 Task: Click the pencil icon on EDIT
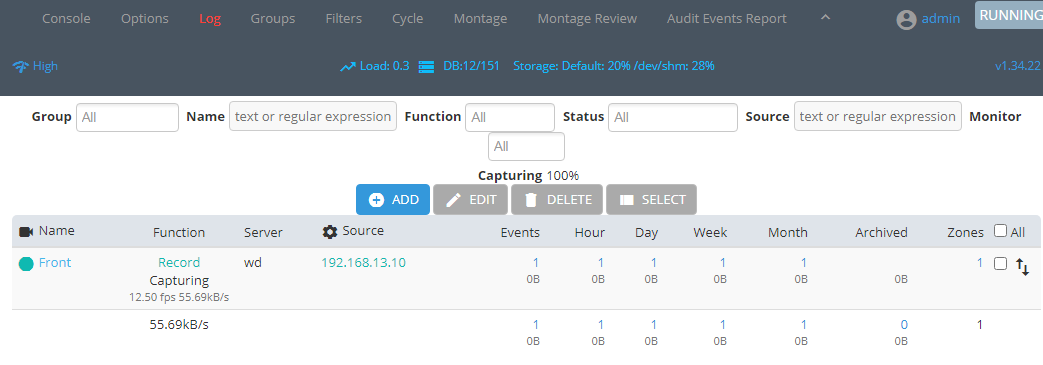coord(454,199)
